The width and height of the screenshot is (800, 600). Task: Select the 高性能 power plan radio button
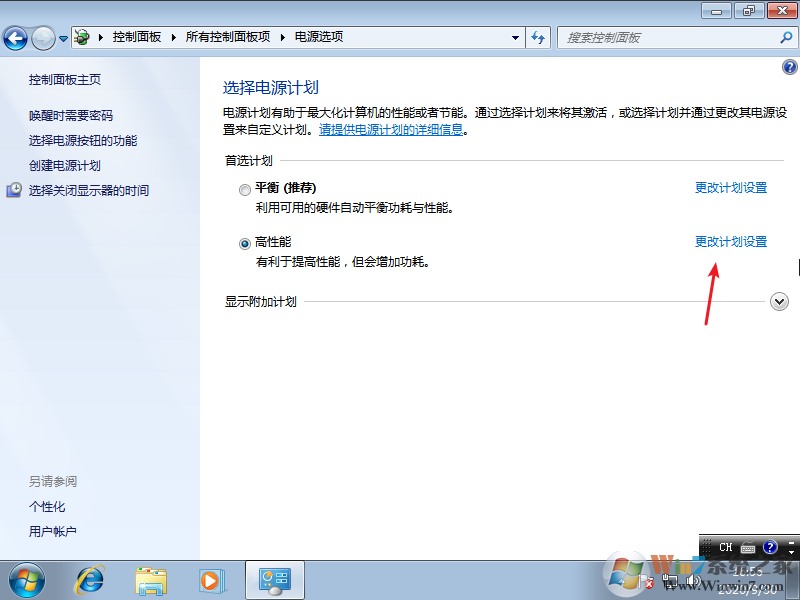coord(244,242)
